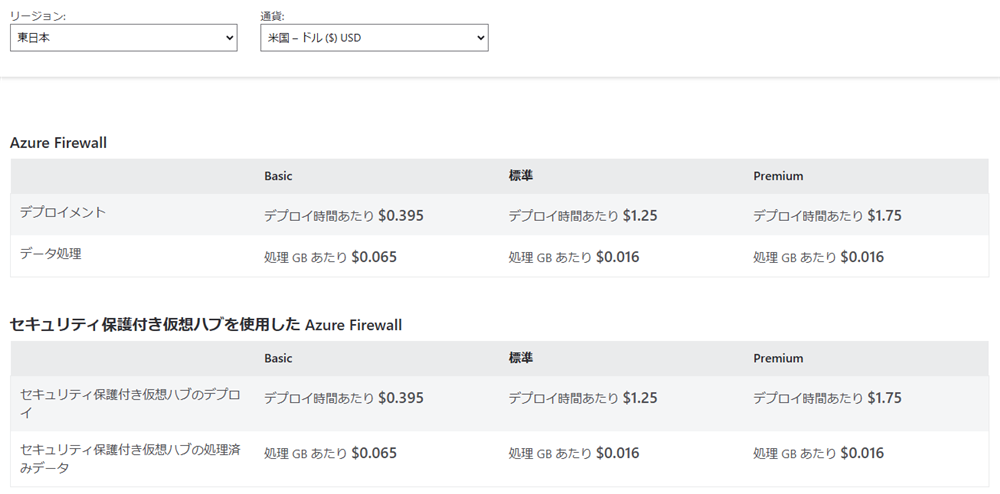Click the リージョン label text
Screen dimensions: 1000x494
click(39, 16)
